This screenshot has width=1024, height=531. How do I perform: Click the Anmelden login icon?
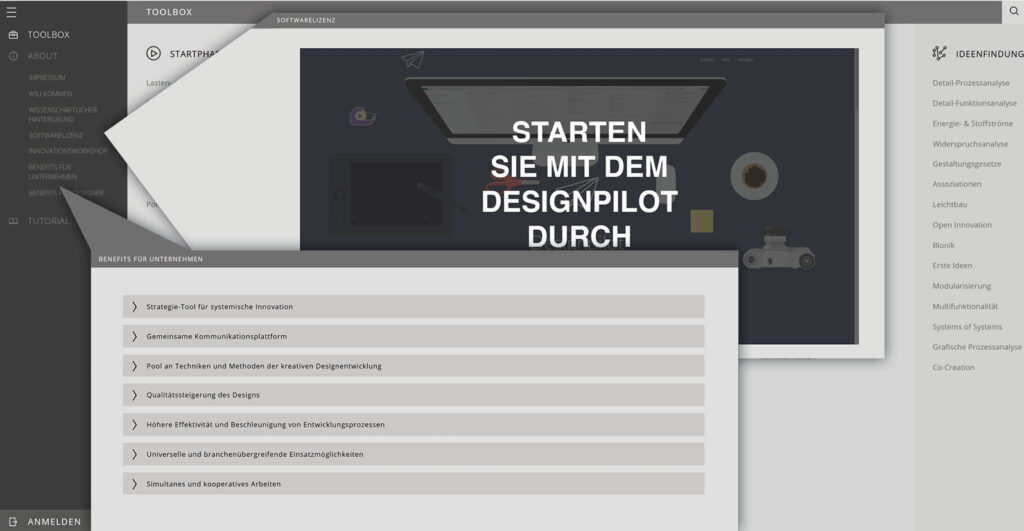click(x=13, y=521)
